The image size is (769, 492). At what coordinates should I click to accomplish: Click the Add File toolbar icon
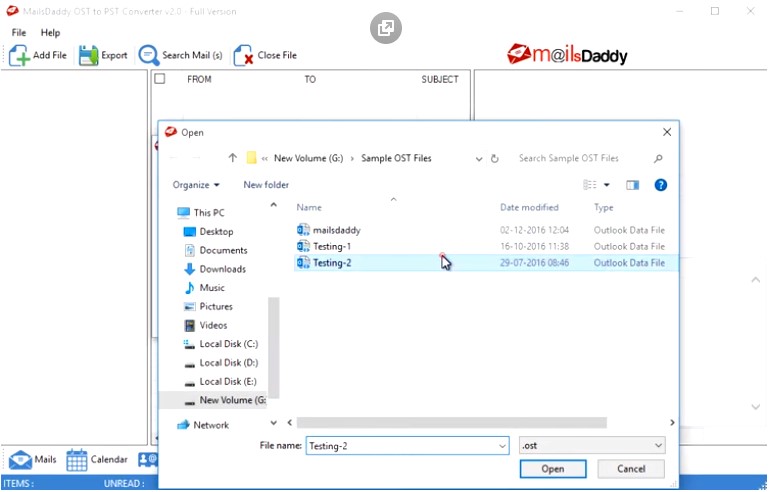coord(19,55)
